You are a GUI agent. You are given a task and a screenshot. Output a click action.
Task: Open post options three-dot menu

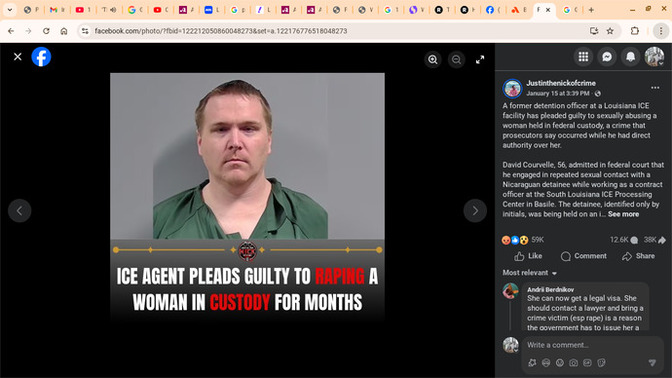coord(655,88)
